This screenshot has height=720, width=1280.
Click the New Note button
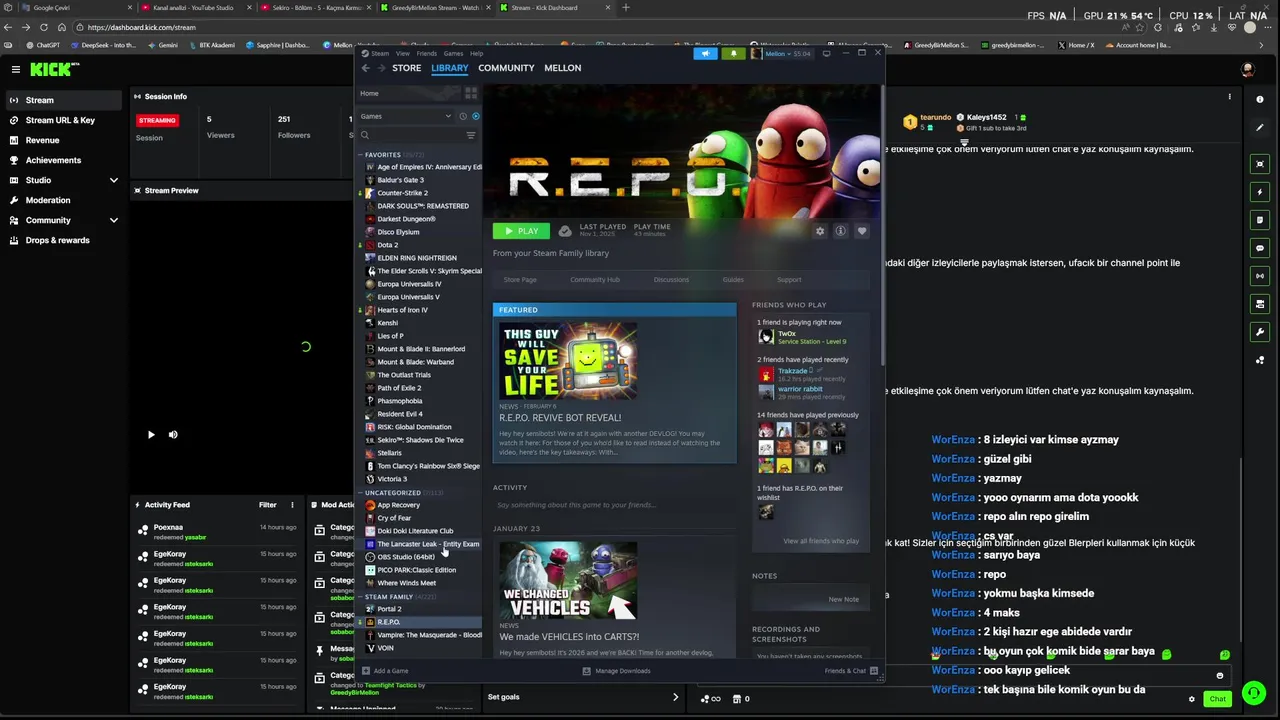(843, 599)
